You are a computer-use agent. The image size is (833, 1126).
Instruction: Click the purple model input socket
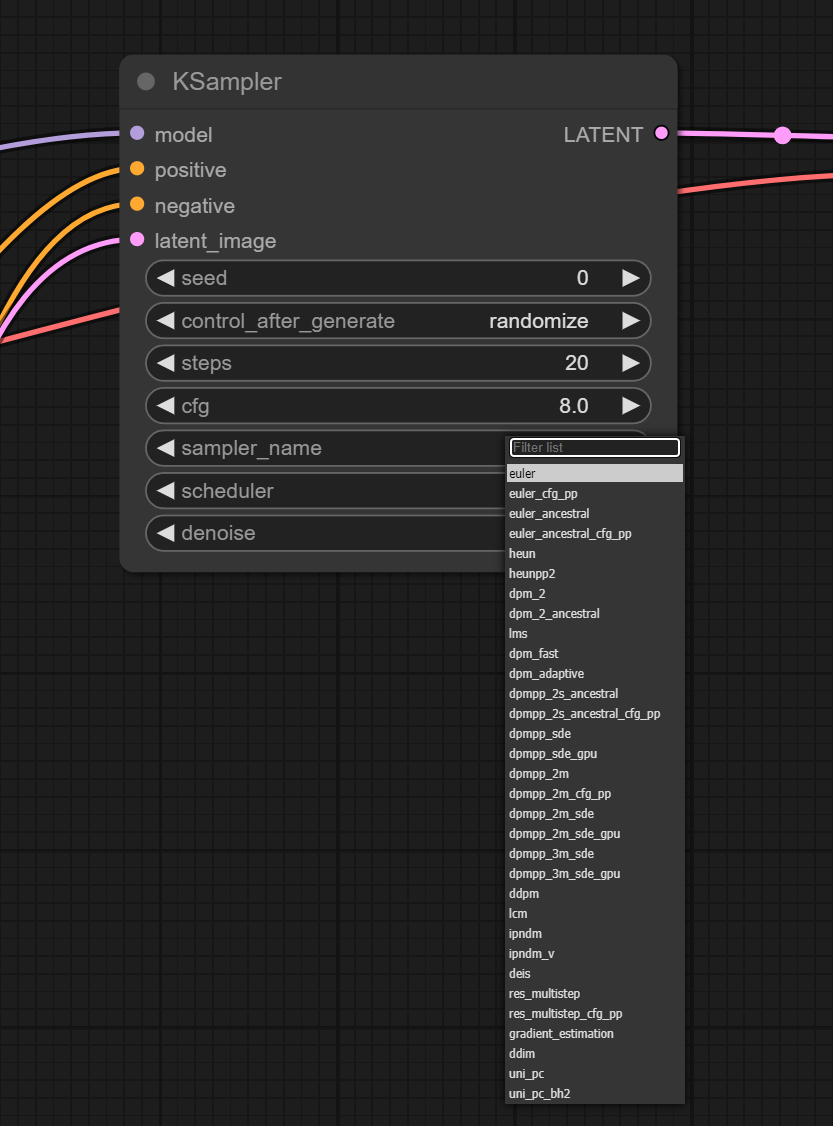(137, 134)
